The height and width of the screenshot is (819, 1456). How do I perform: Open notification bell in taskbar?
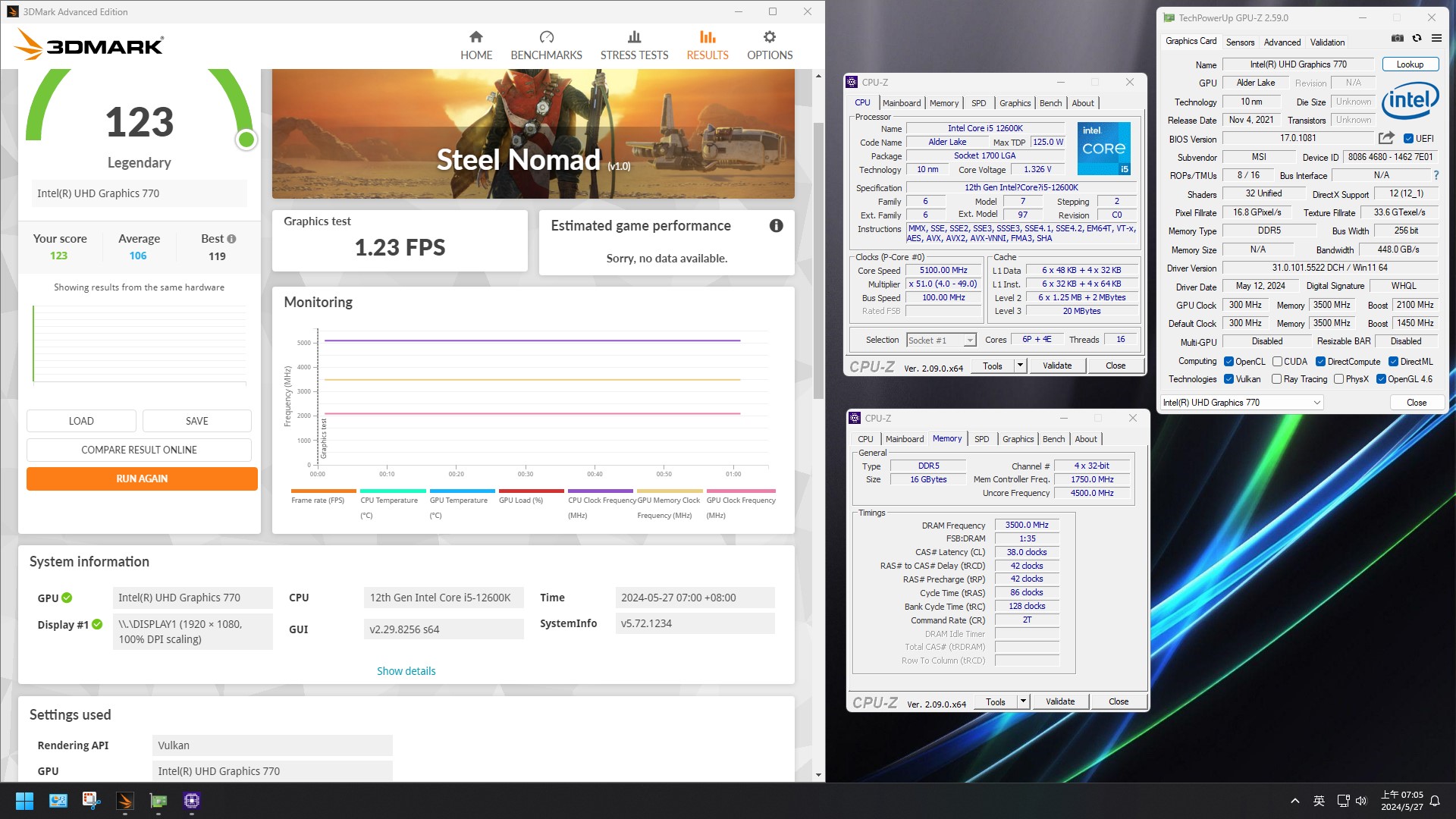(x=1435, y=801)
